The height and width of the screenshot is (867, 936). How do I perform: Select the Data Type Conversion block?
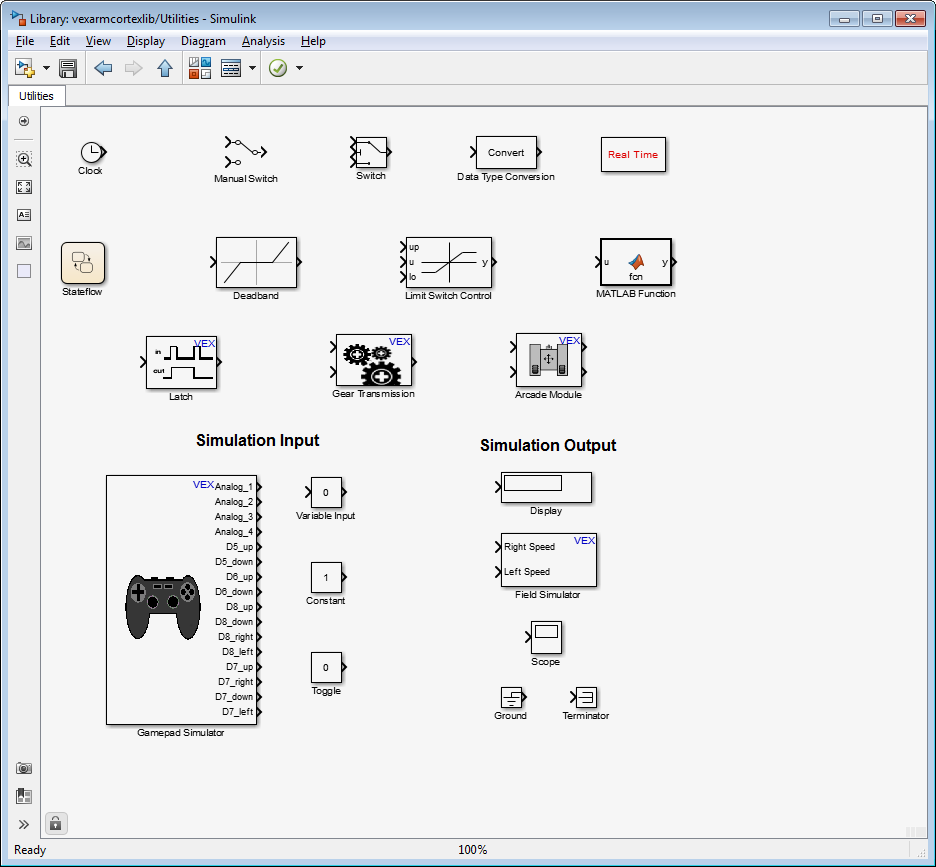click(x=506, y=153)
